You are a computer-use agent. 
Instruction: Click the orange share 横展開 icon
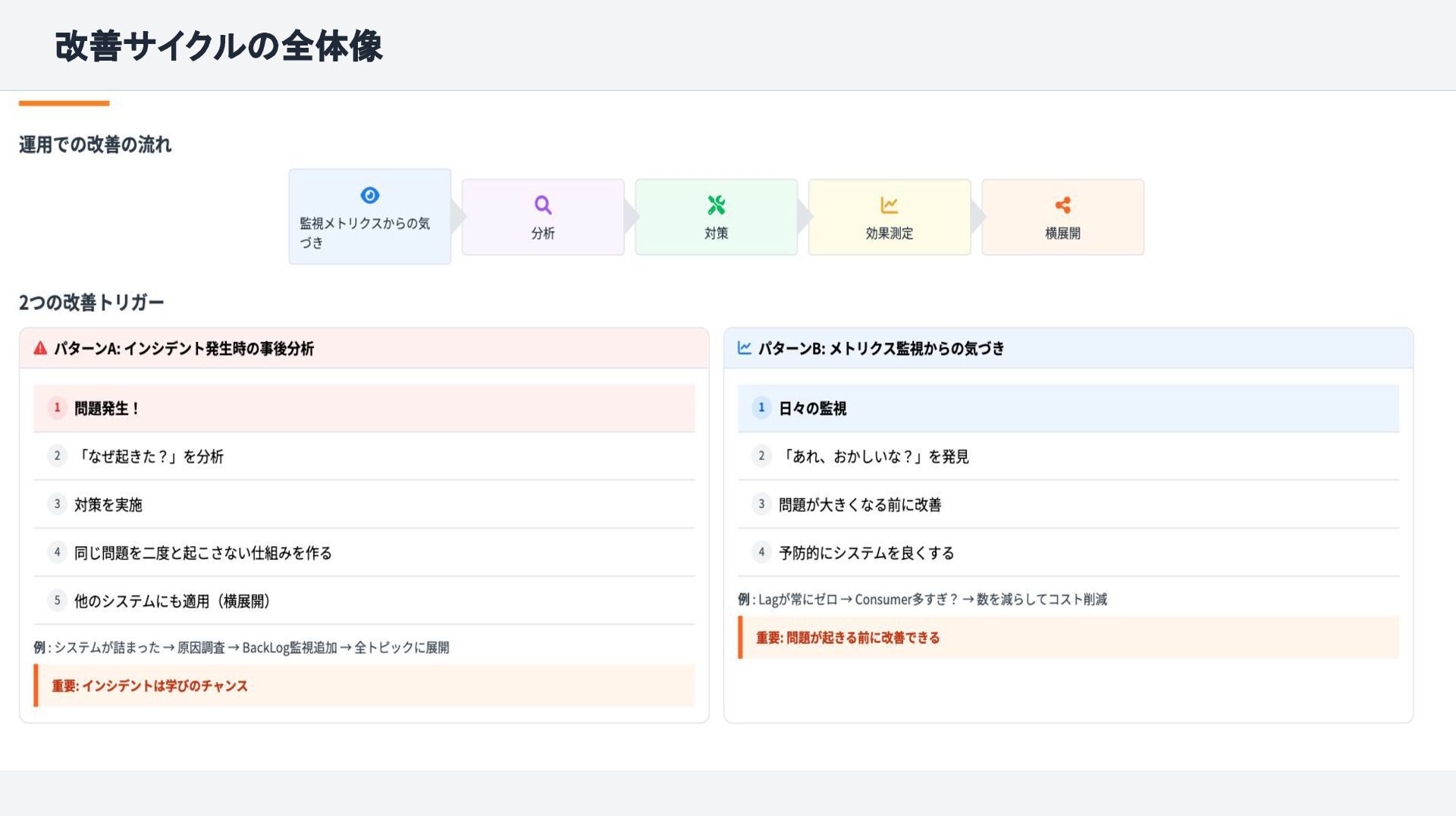click(1062, 205)
